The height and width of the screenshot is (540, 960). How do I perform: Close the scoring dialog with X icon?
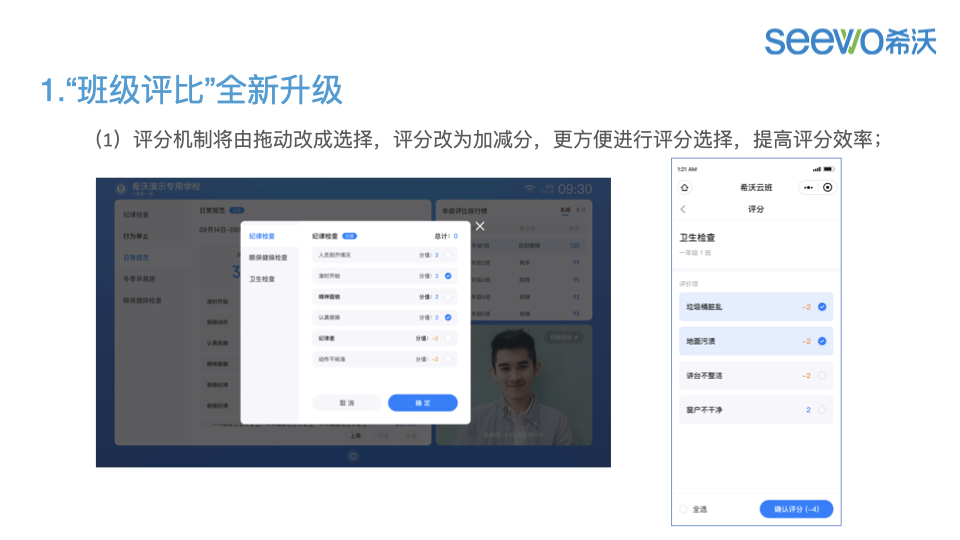click(480, 227)
